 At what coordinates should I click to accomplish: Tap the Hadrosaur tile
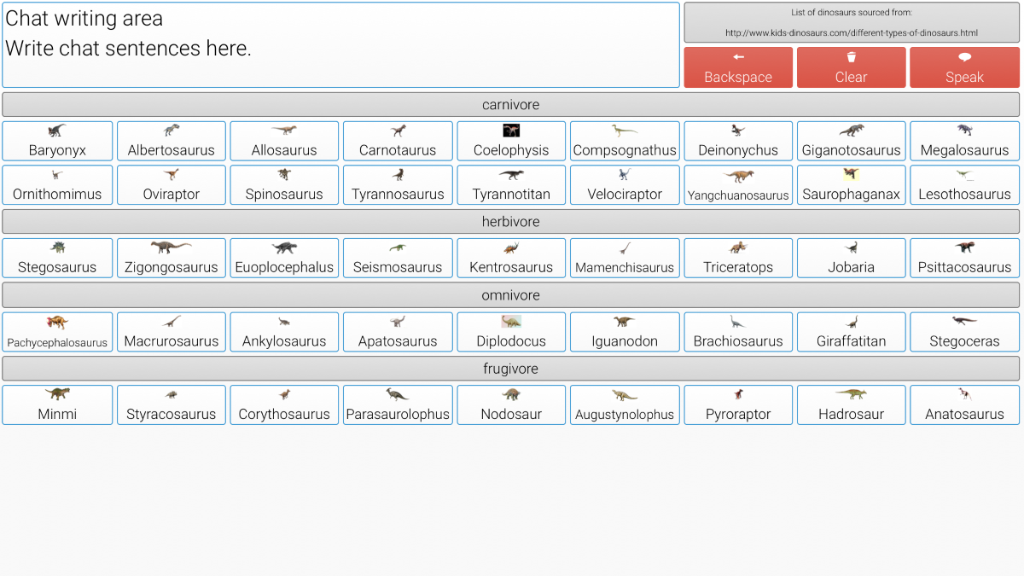pyautogui.click(x=851, y=405)
